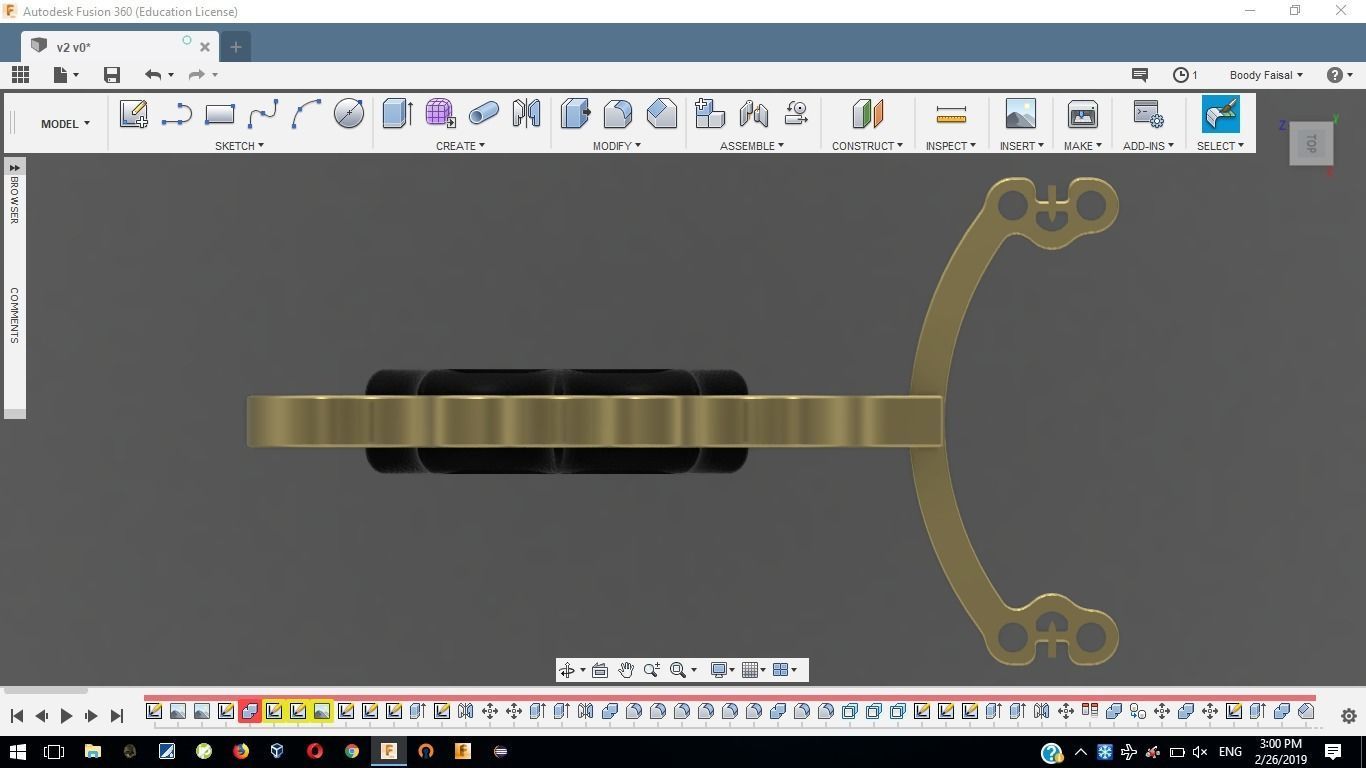Open the Viewports layout dropdown
This screenshot has width=1366, height=768.
(785, 670)
